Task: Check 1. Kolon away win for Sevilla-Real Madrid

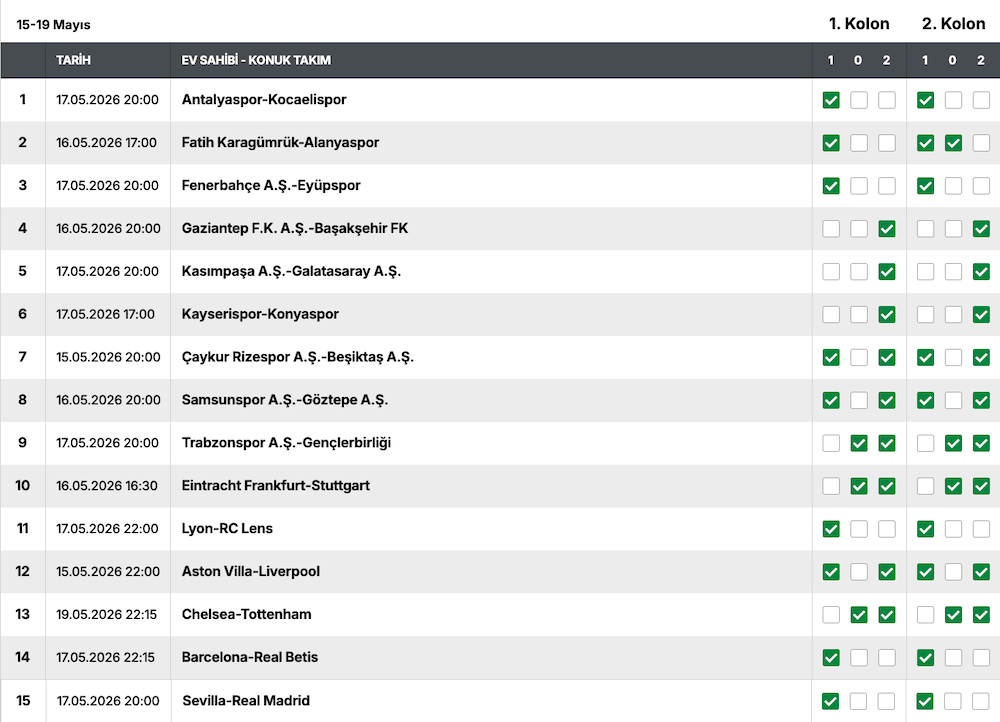Action: click(x=886, y=701)
